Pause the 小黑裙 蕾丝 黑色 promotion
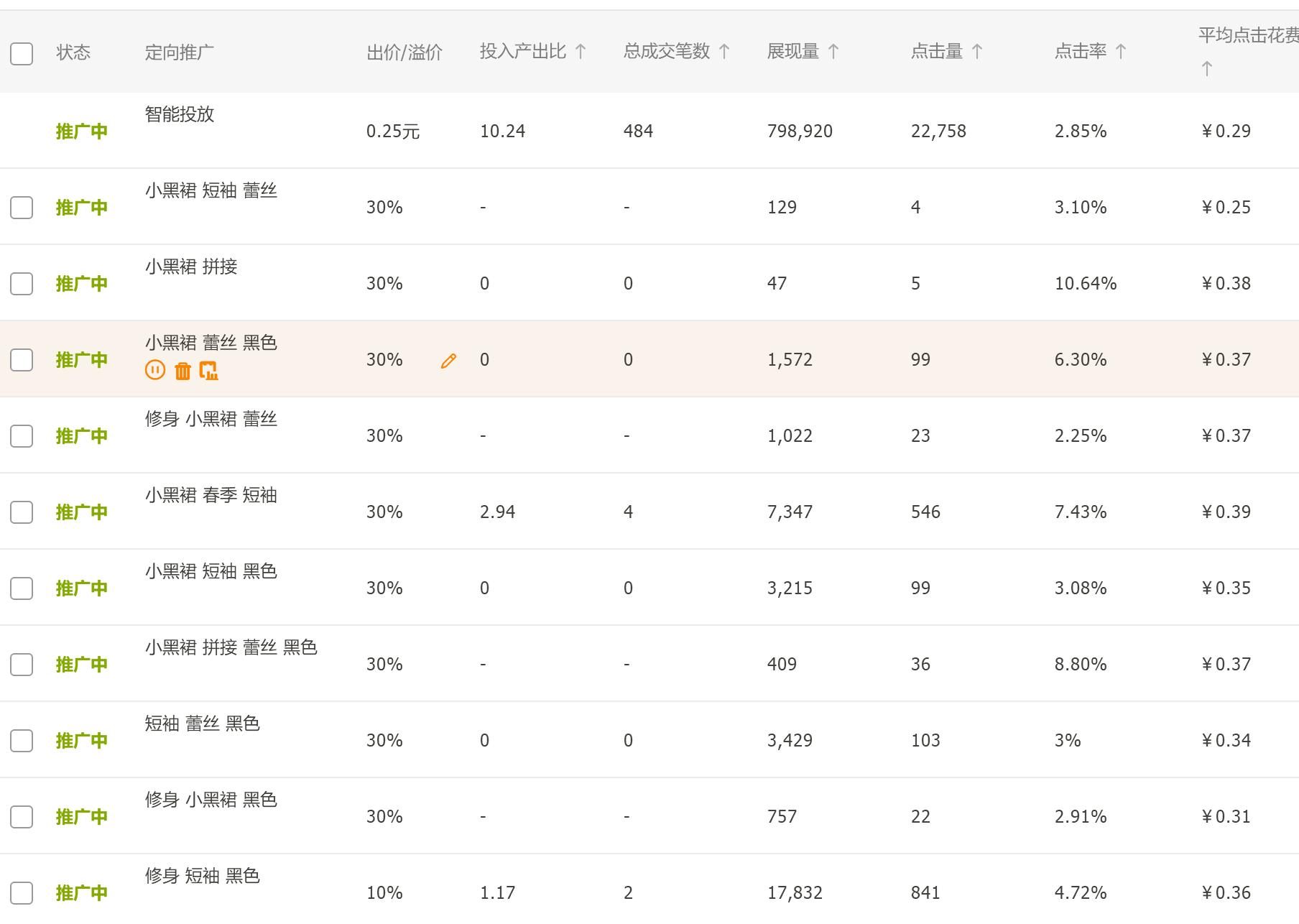The width and height of the screenshot is (1299, 924). [x=155, y=371]
